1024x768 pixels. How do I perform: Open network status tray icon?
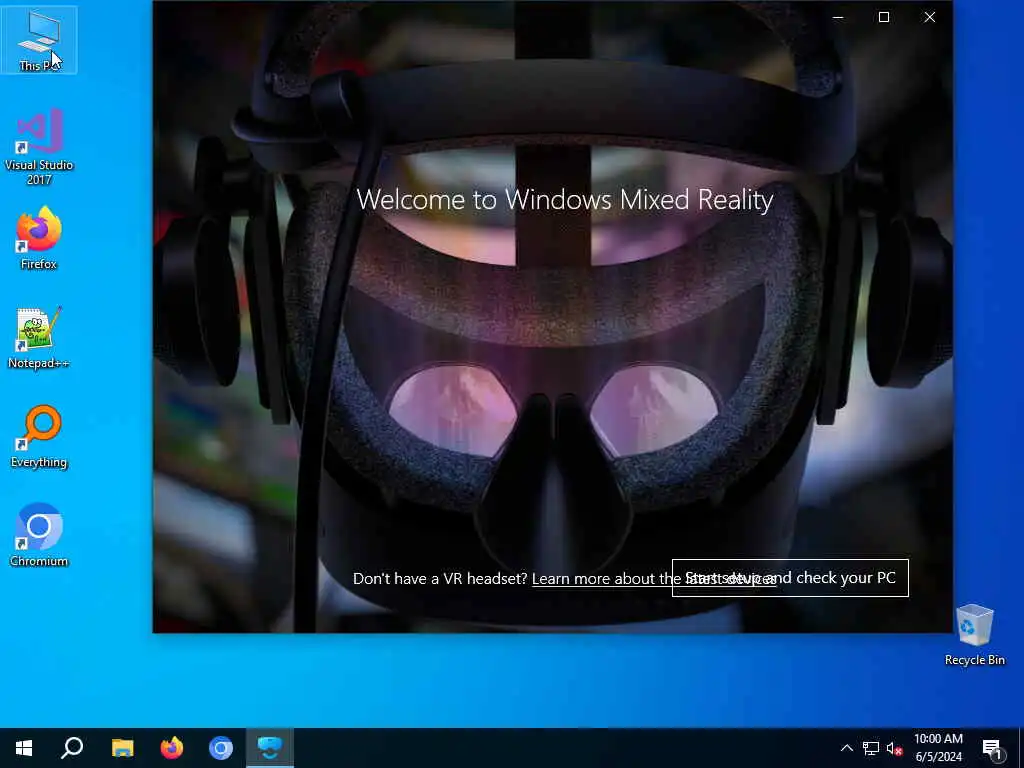pyautogui.click(x=871, y=748)
